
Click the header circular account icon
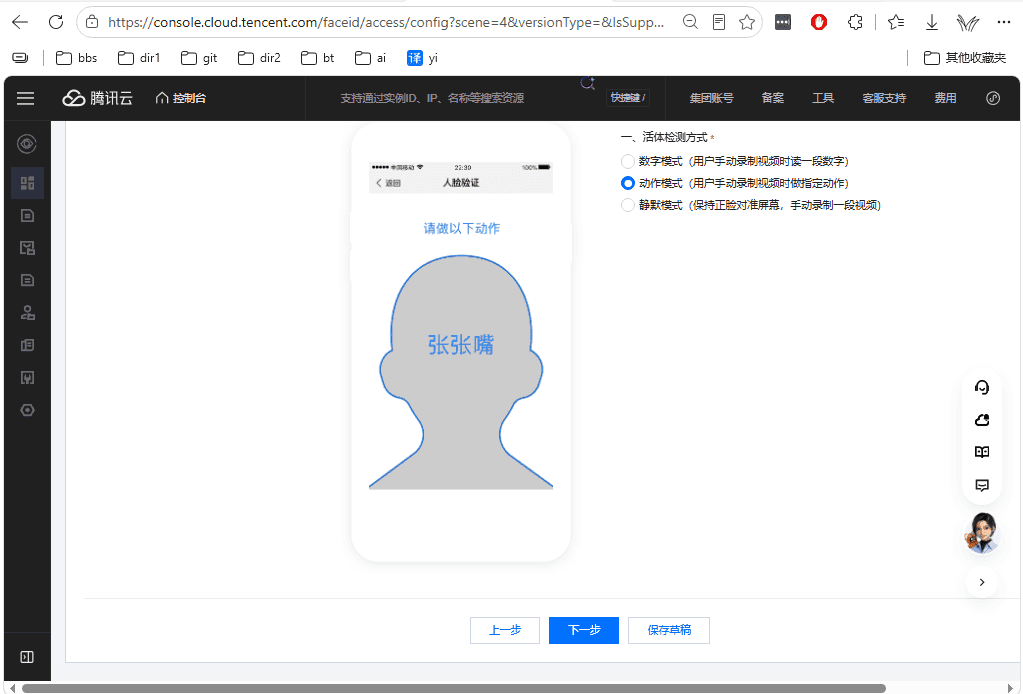[993, 98]
